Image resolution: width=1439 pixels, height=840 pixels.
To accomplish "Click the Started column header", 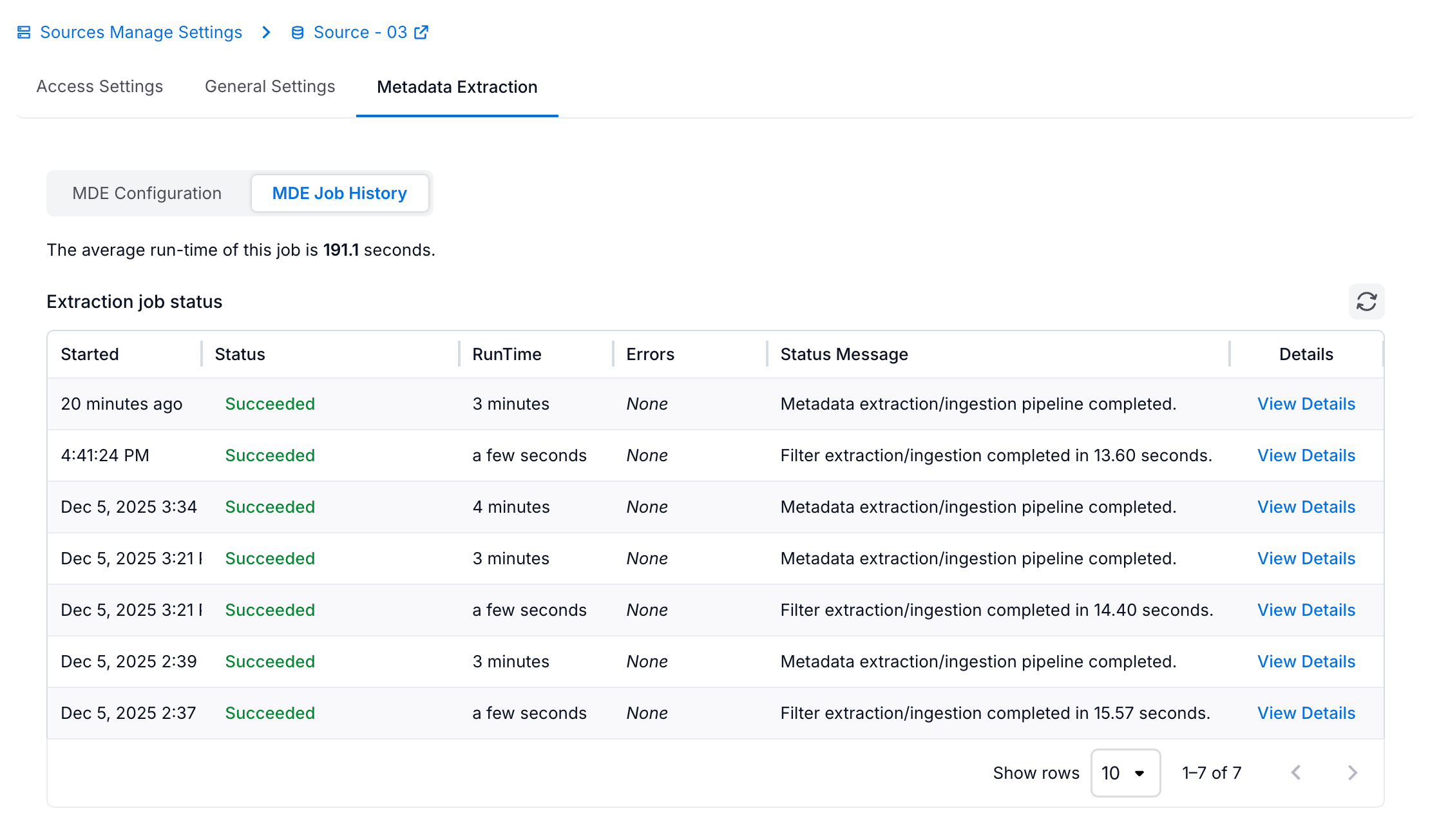I will tap(90, 354).
